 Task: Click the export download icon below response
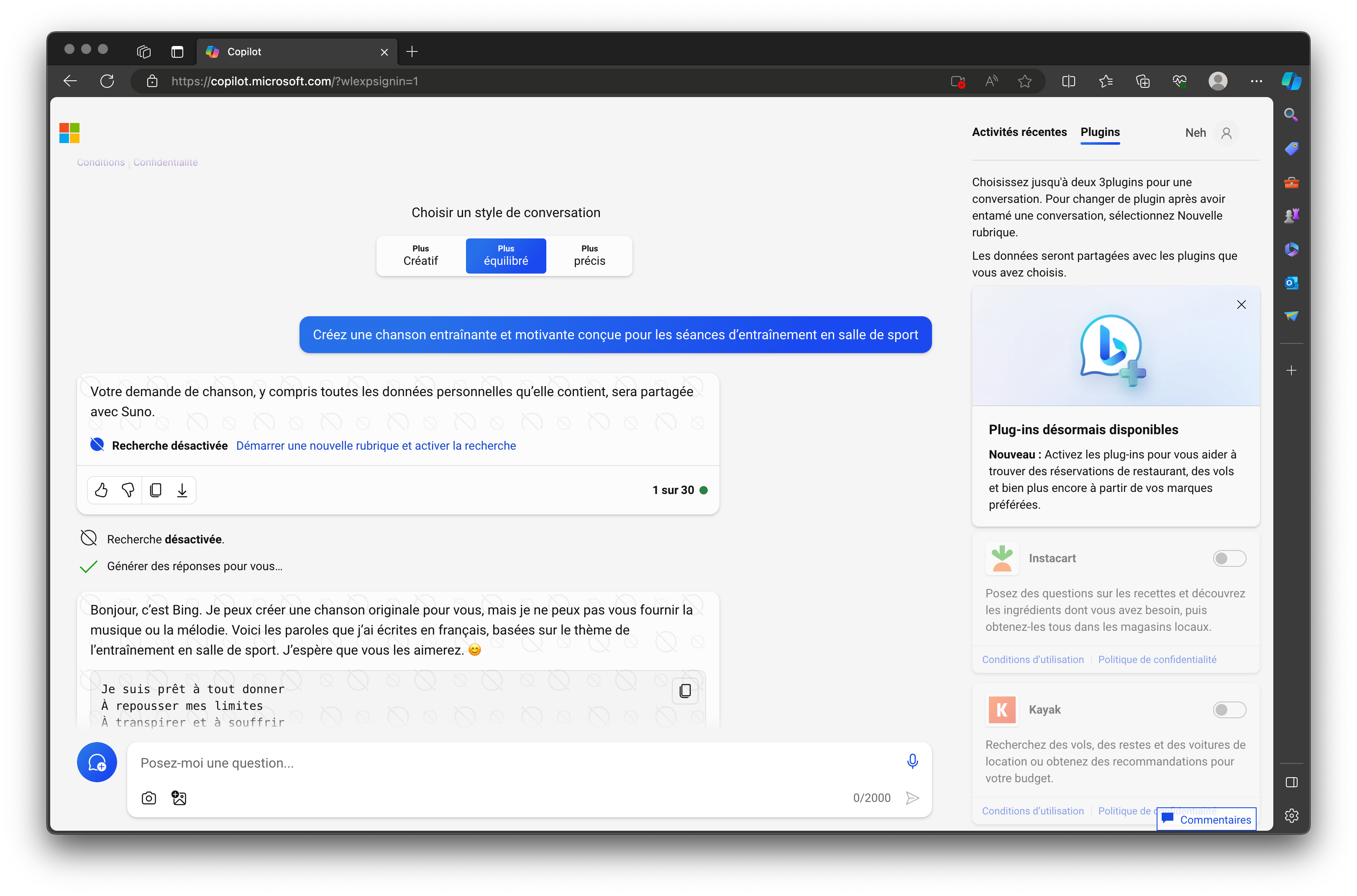point(182,490)
